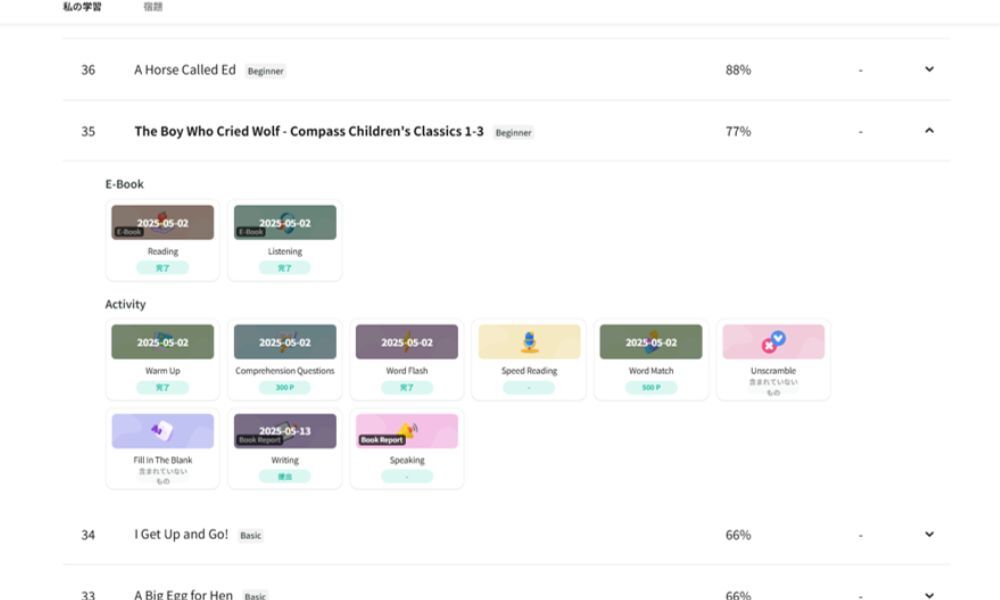Open the Warm Up activity thumbnail
Image resolution: width=1000 pixels, height=600 pixels.
click(x=162, y=342)
